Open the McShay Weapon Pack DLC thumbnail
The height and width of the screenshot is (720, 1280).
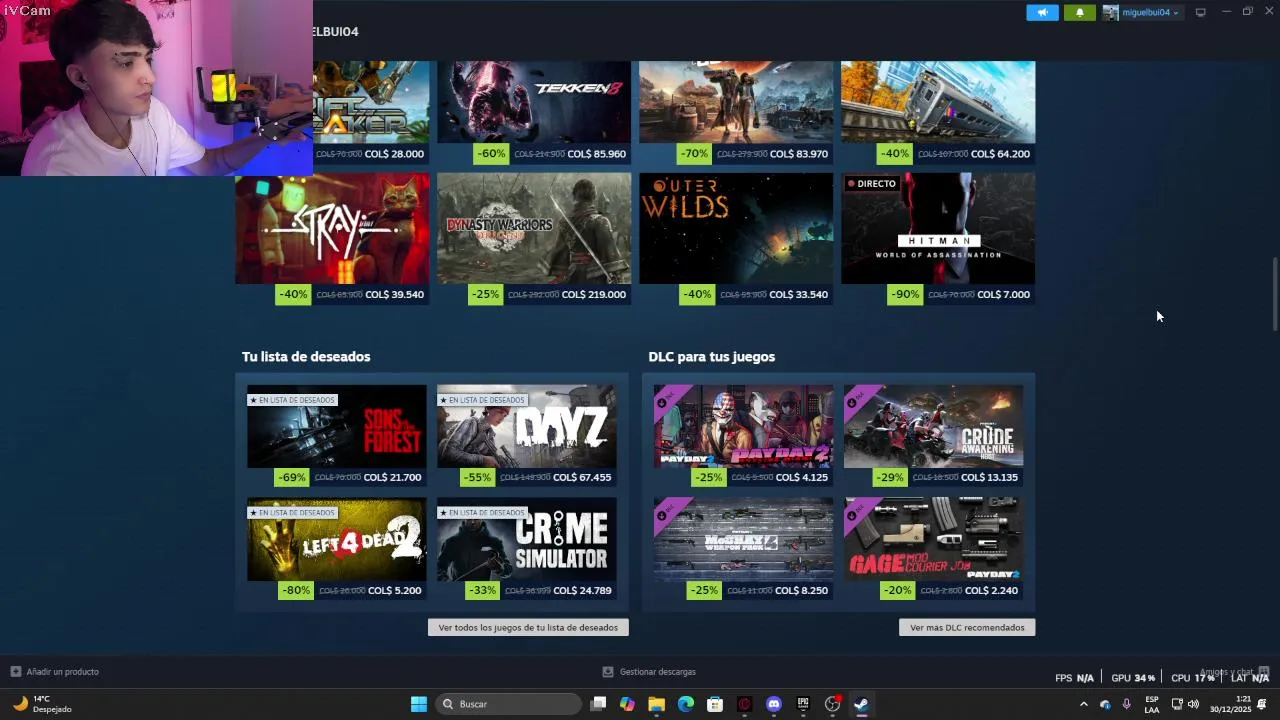[744, 539]
